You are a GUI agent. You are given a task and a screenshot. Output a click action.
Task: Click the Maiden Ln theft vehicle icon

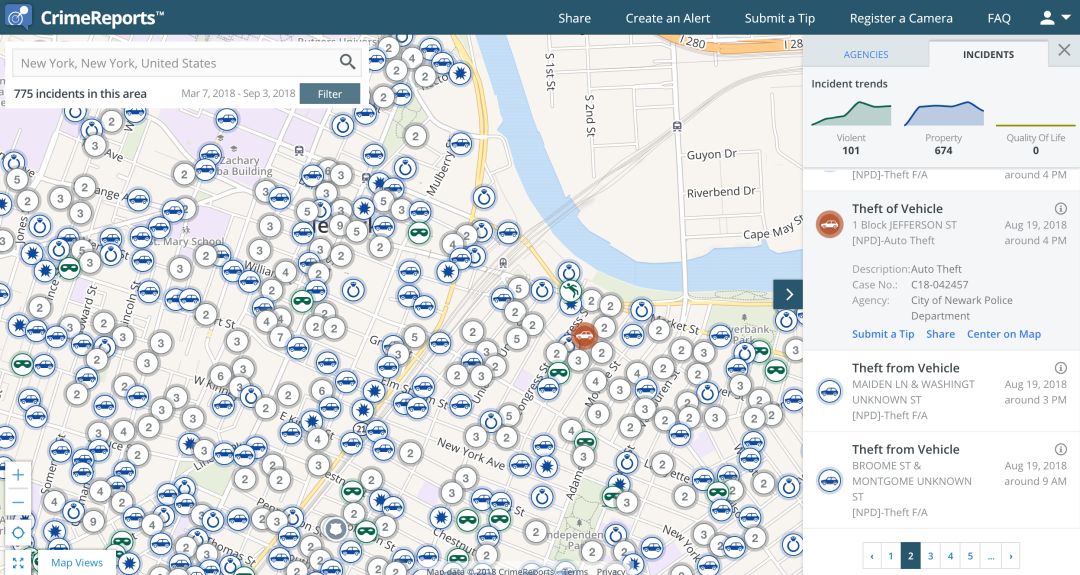pos(830,390)
